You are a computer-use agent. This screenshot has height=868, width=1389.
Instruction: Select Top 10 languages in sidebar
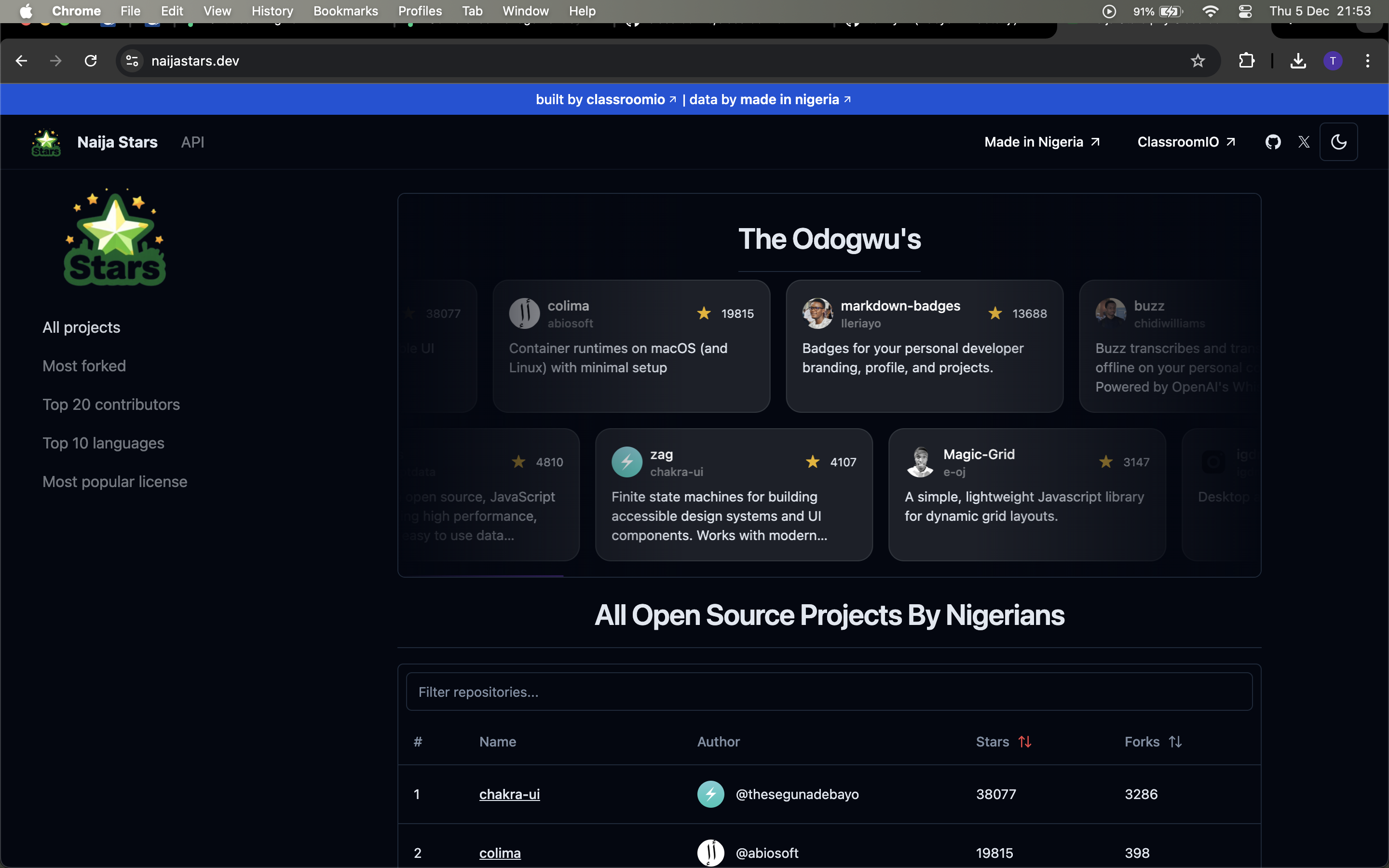103,443
